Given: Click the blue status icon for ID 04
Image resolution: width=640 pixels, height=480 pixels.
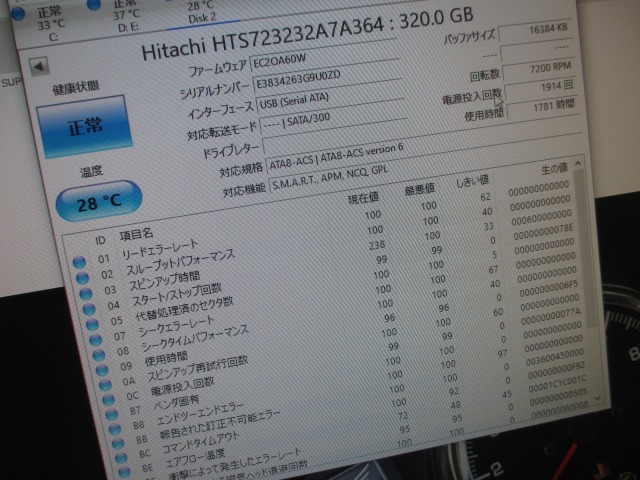Looking at the screenshot, I should 89,309.
